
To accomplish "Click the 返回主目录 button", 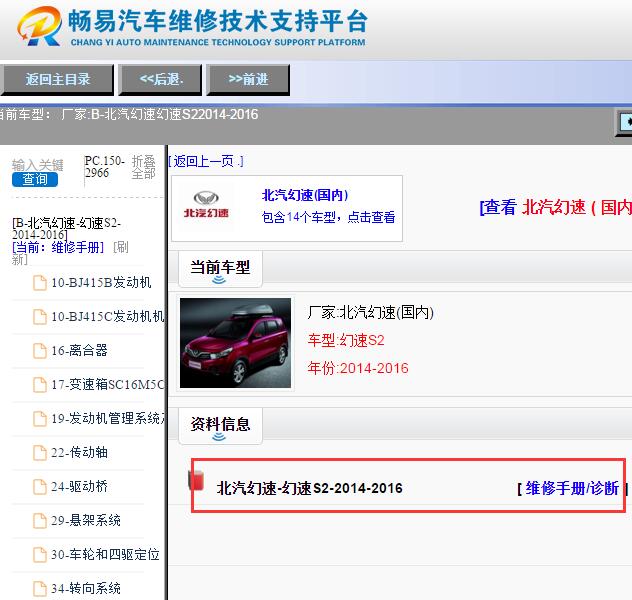I will coord(57,79).
